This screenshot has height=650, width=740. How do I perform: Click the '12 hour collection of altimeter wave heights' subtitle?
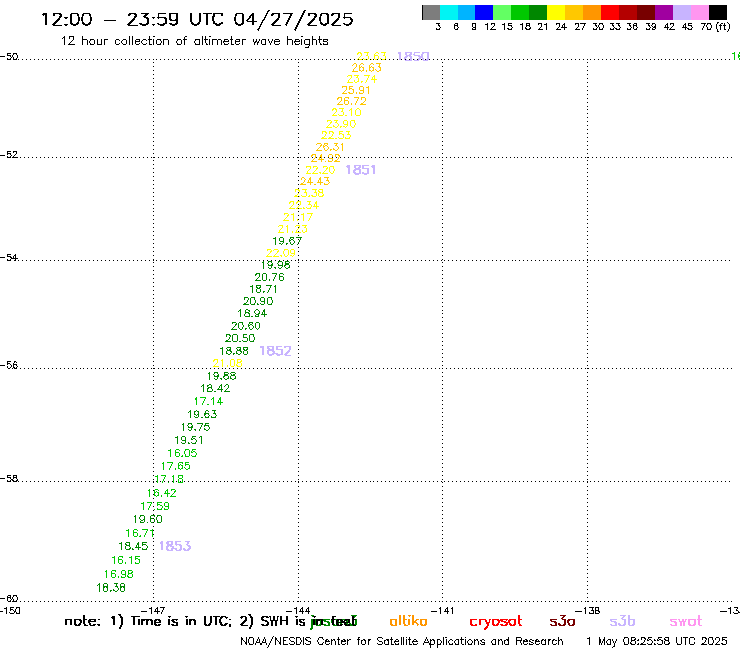pos(194,41)
